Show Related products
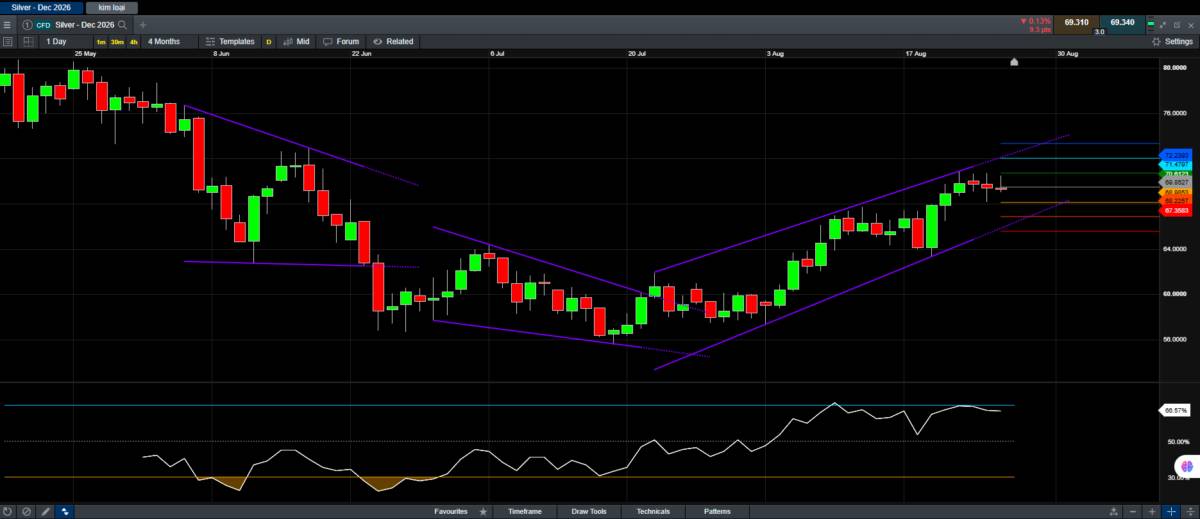Image resolution: width=1200 pixels, height=519 pixels. [x=394, y=42]
